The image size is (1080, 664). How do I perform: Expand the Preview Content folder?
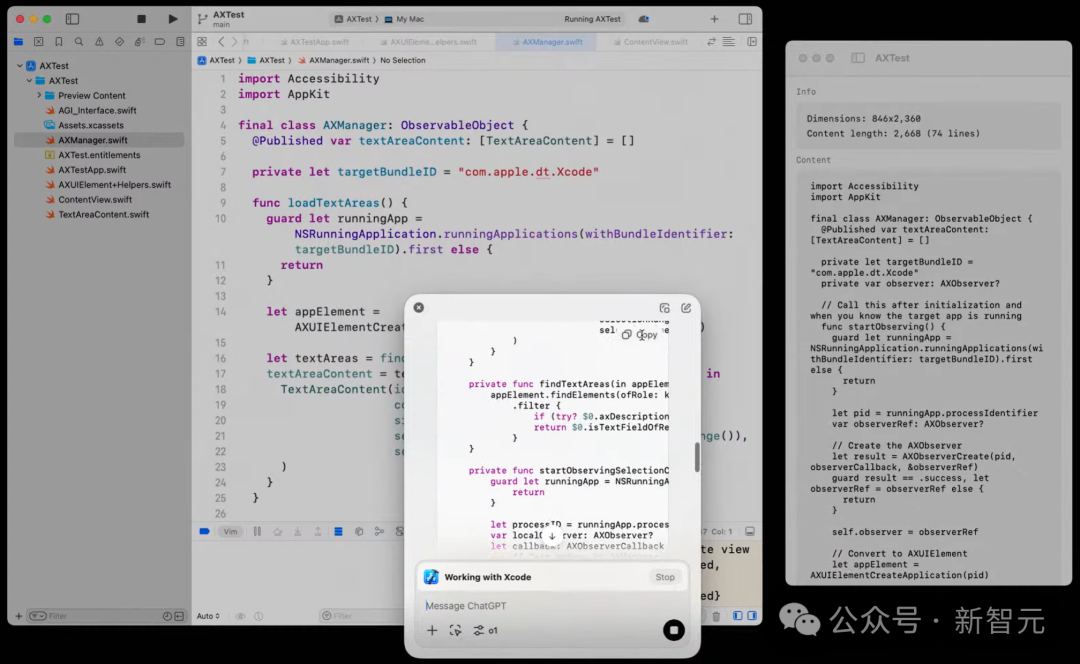click(39, 96)
